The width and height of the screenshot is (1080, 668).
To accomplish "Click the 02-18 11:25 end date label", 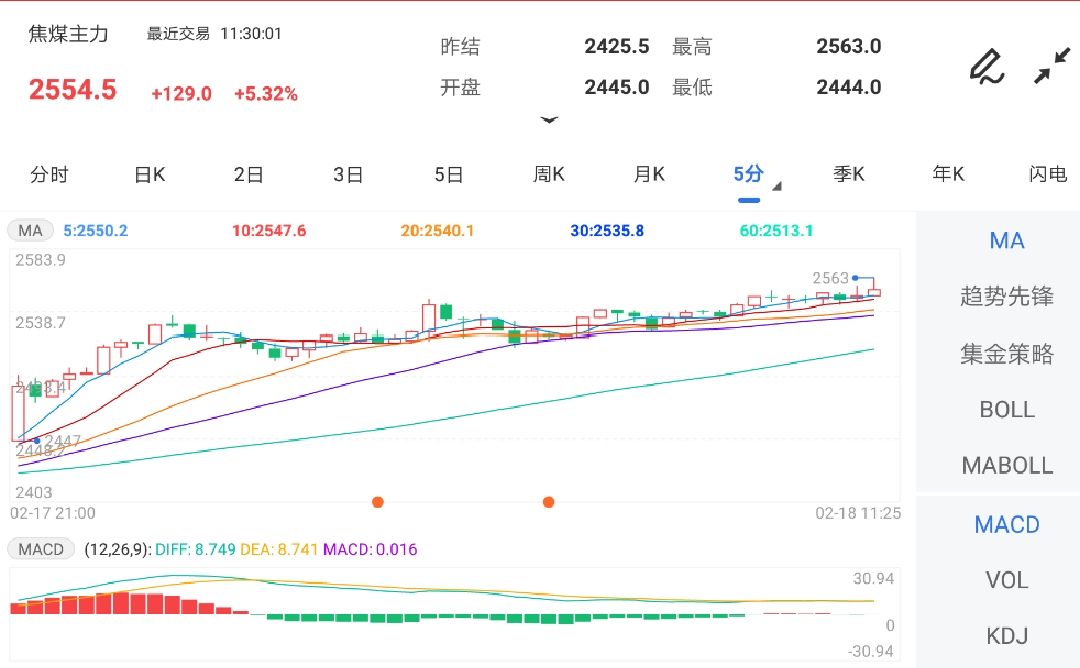I will tap(858, 513).
